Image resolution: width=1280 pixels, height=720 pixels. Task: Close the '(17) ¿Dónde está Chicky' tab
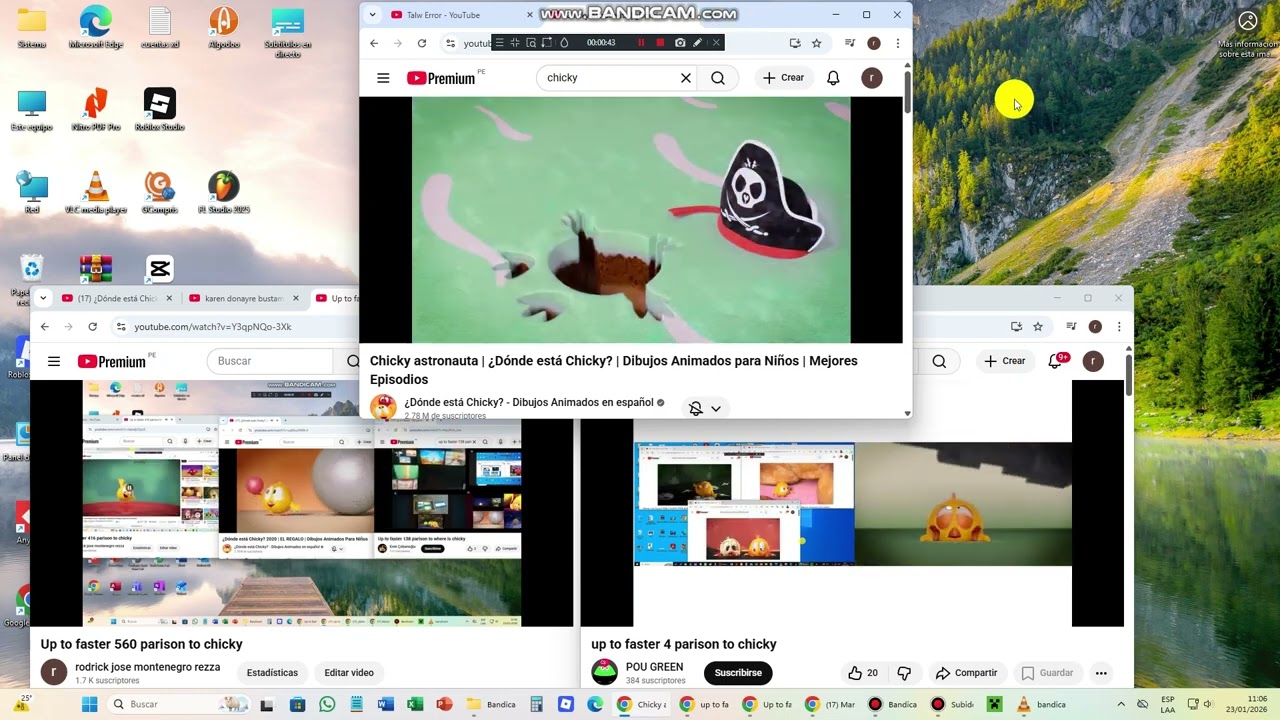click(169, 298)
